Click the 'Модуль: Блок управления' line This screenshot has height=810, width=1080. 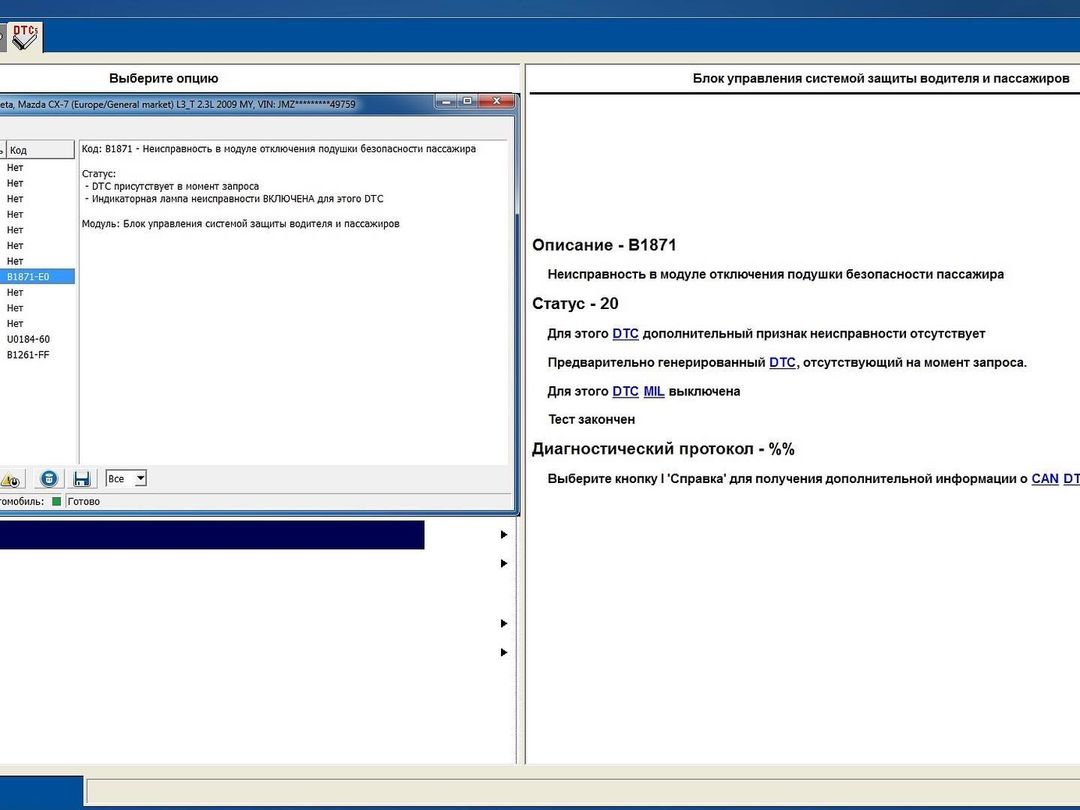(240, 224)
